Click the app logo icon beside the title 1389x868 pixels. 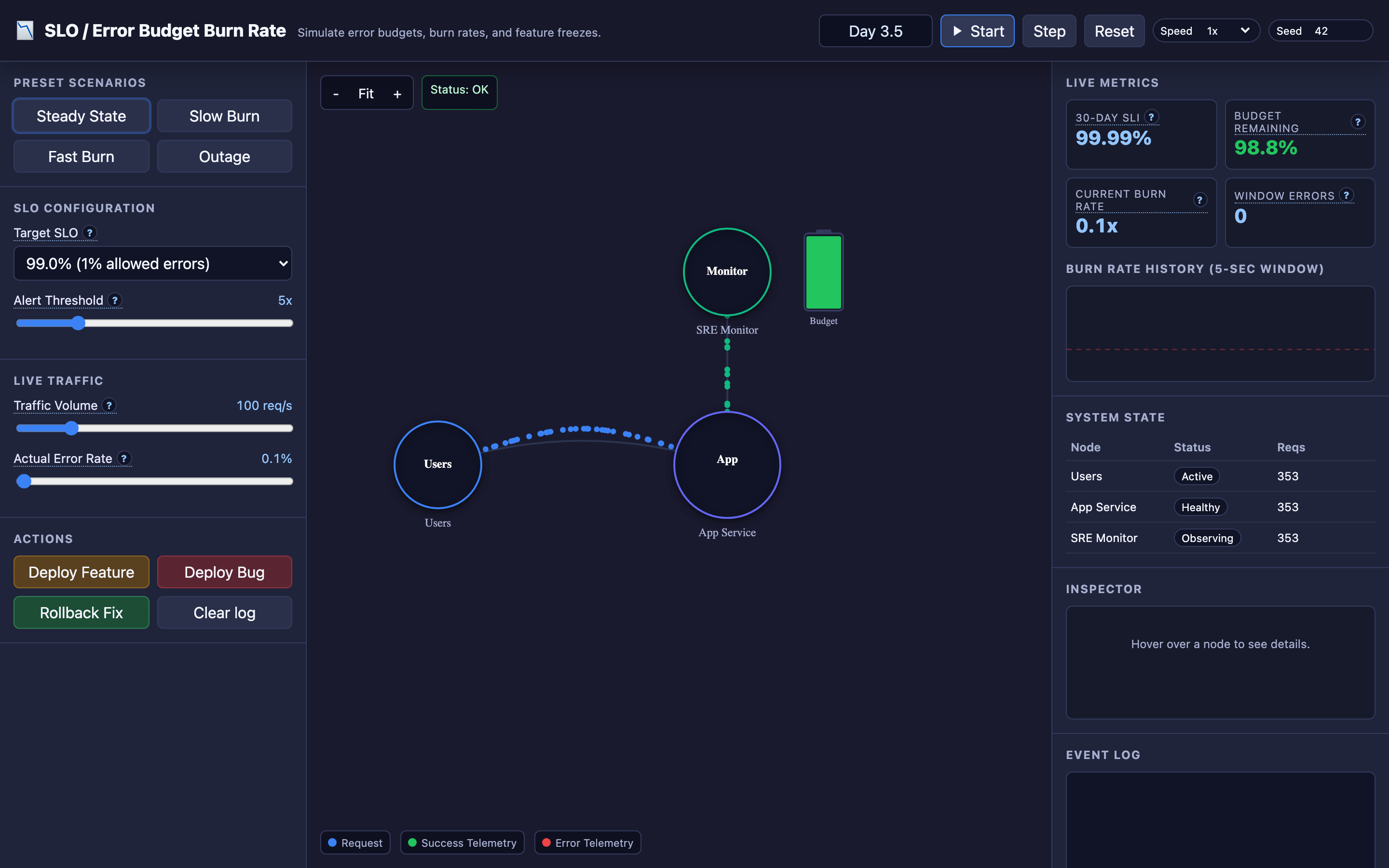pyautogui.click(x=25, y=30)
